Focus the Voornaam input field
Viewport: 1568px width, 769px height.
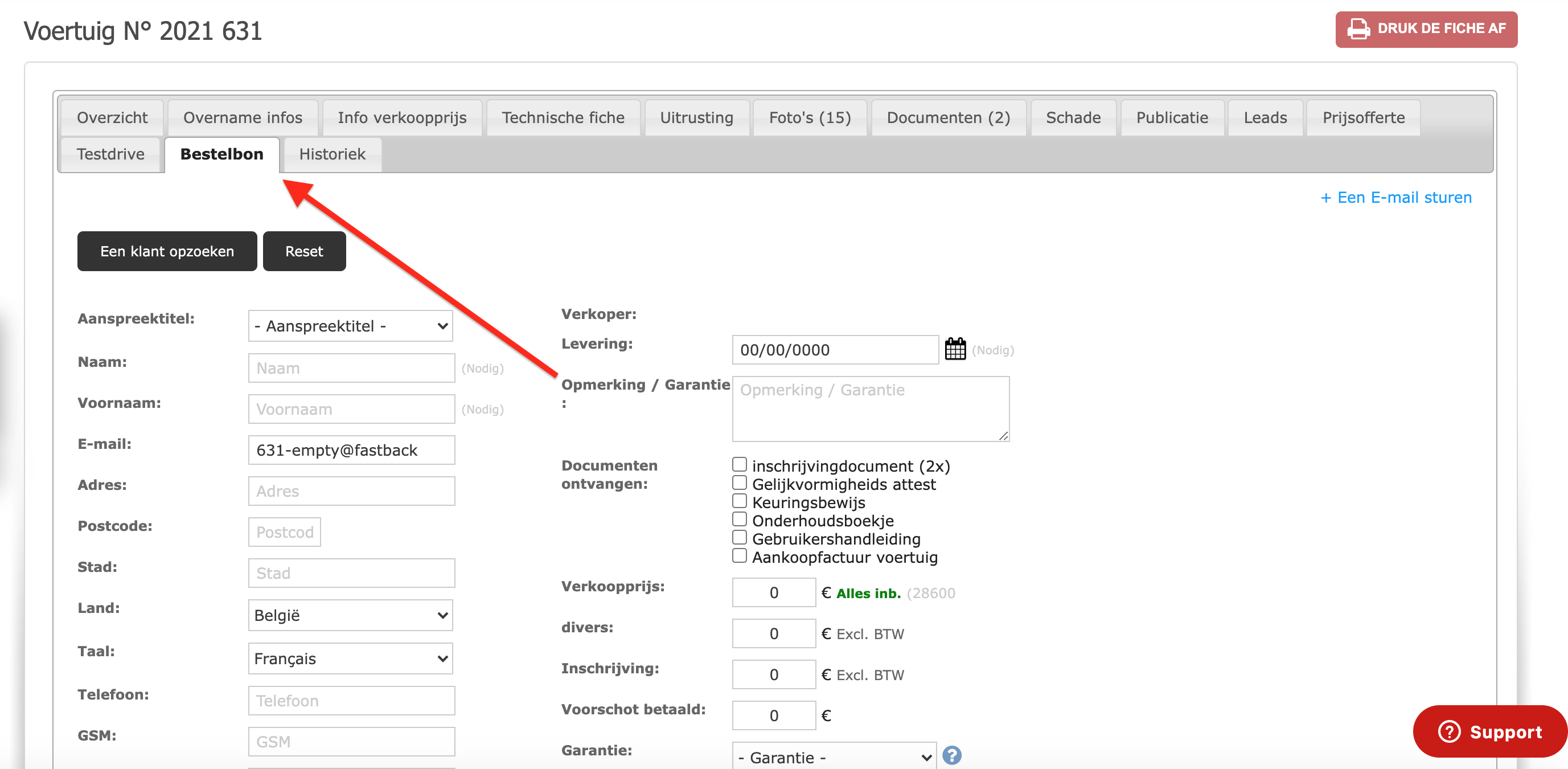tap(351, 408)
